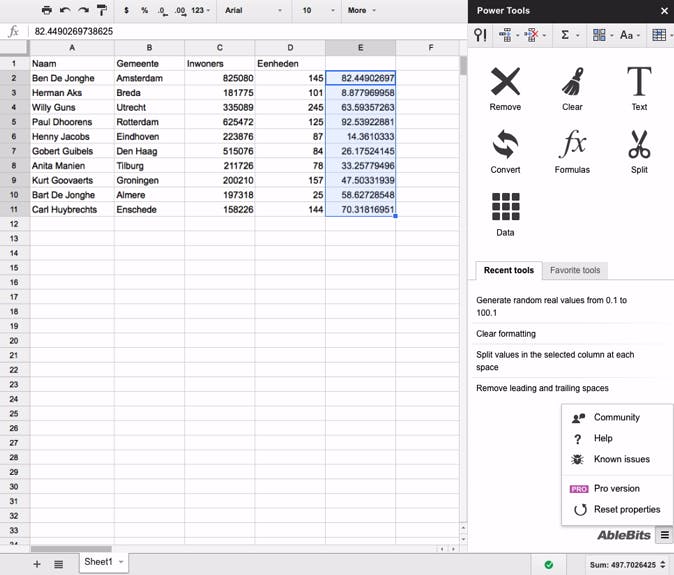Screen dimensions: 674x575
Task: Run recent tool Remove leading and trailing spaces
Action: tap(542, 388)
